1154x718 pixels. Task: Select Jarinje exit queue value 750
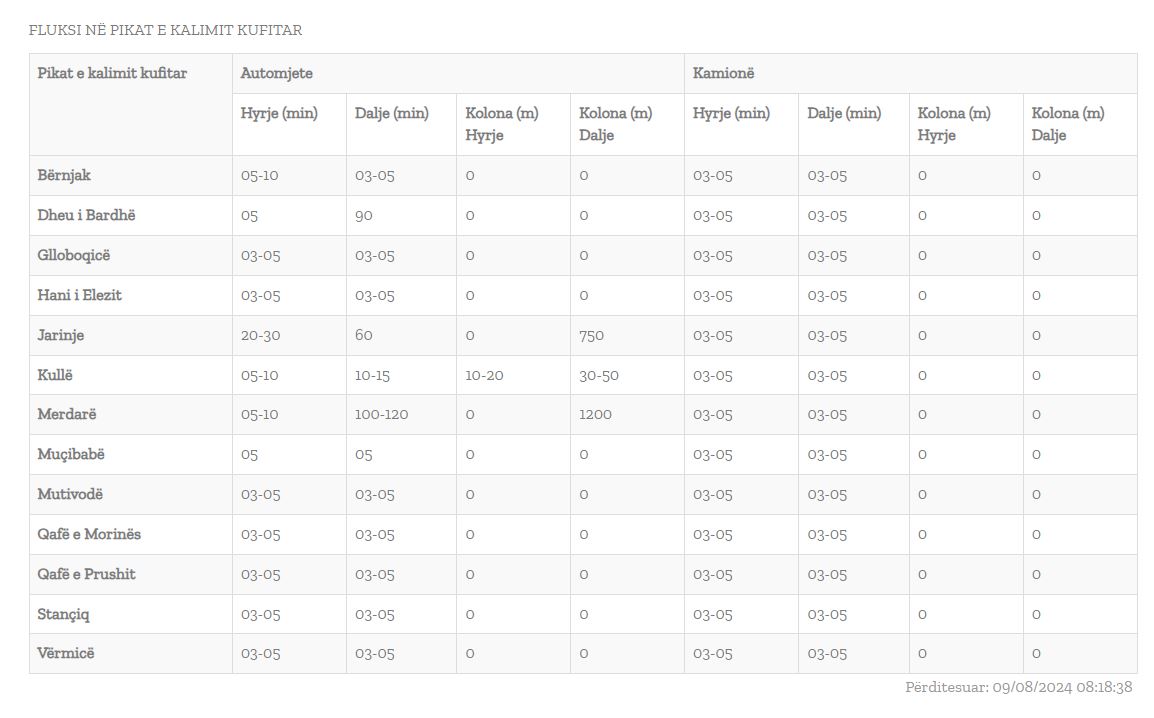point(591,335)
